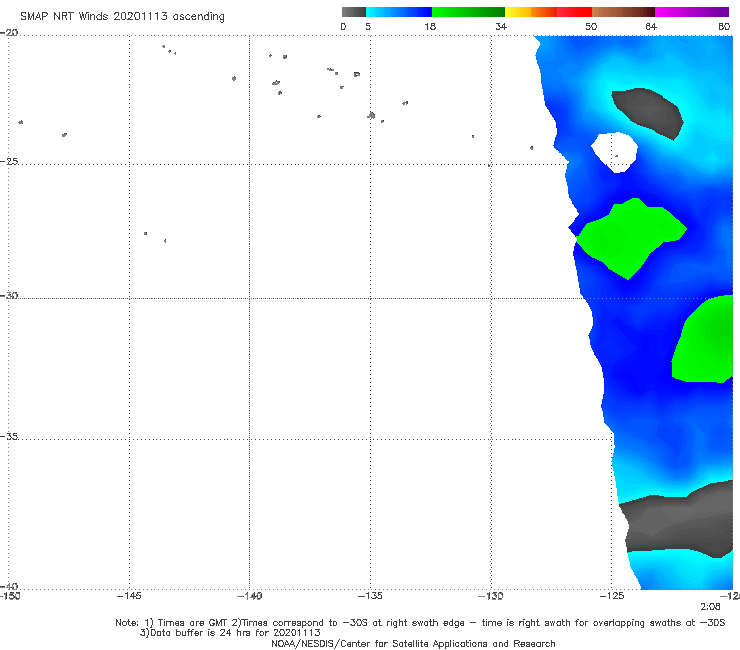Click the color bar label '18'
The width and height of the screenshot is (740, 650).
[x=430, y=26]
